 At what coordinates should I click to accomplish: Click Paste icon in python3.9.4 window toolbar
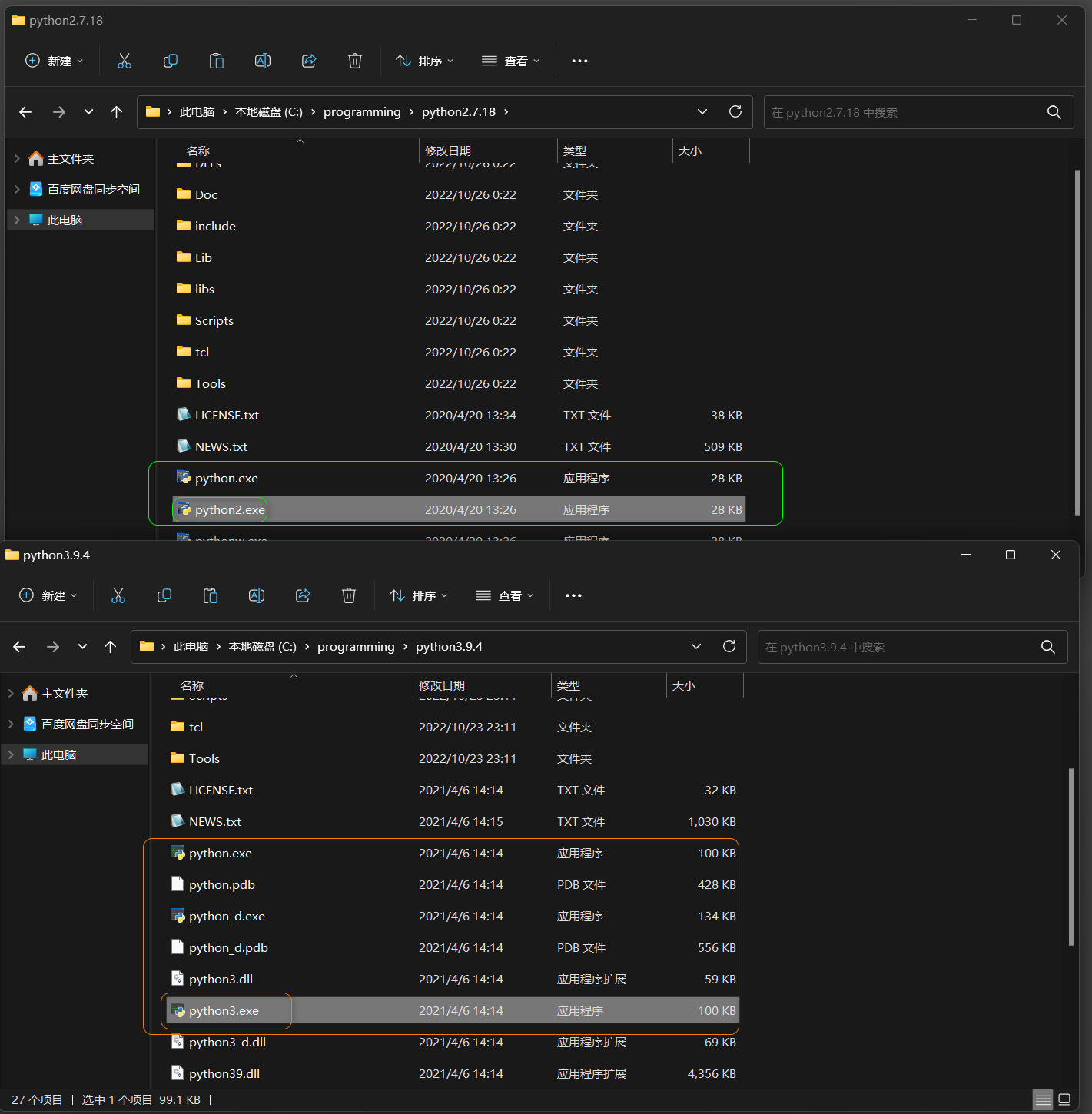click(x=211, y=595)
